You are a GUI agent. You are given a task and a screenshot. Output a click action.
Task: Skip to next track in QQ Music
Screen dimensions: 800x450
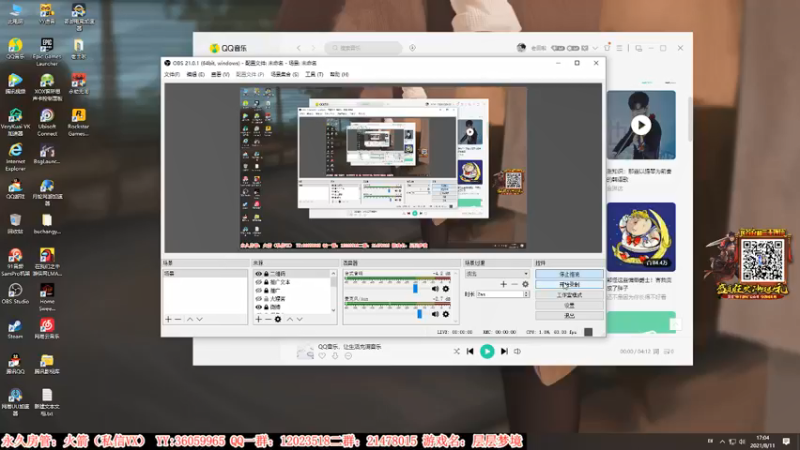tap(504, 351)
